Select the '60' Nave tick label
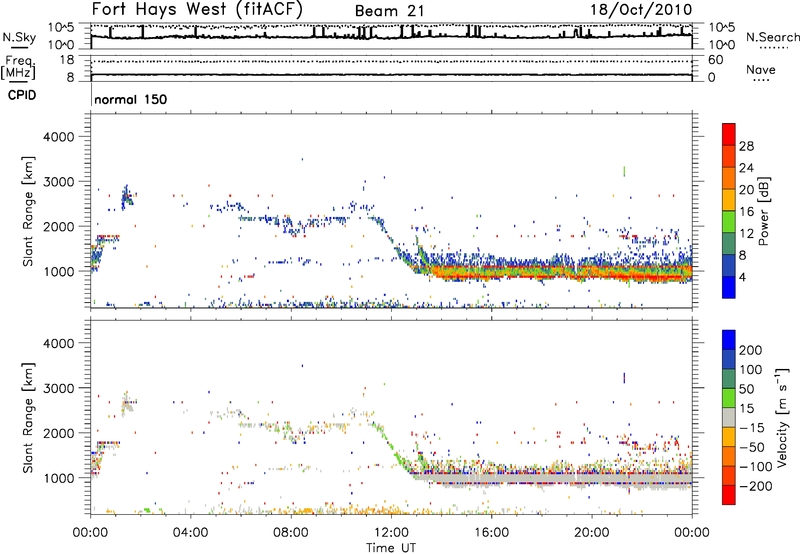This screenshot has height=554, width=800. [x=716, y=60]
